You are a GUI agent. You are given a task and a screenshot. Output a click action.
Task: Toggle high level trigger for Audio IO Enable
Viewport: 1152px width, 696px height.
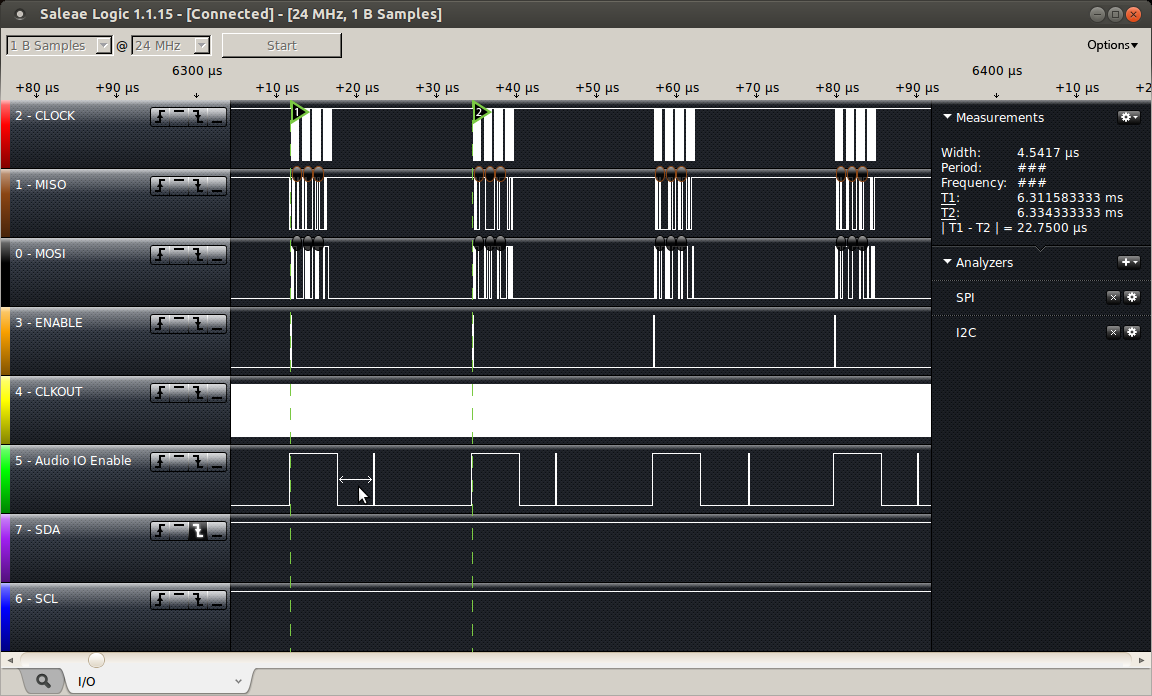(180, 462)
